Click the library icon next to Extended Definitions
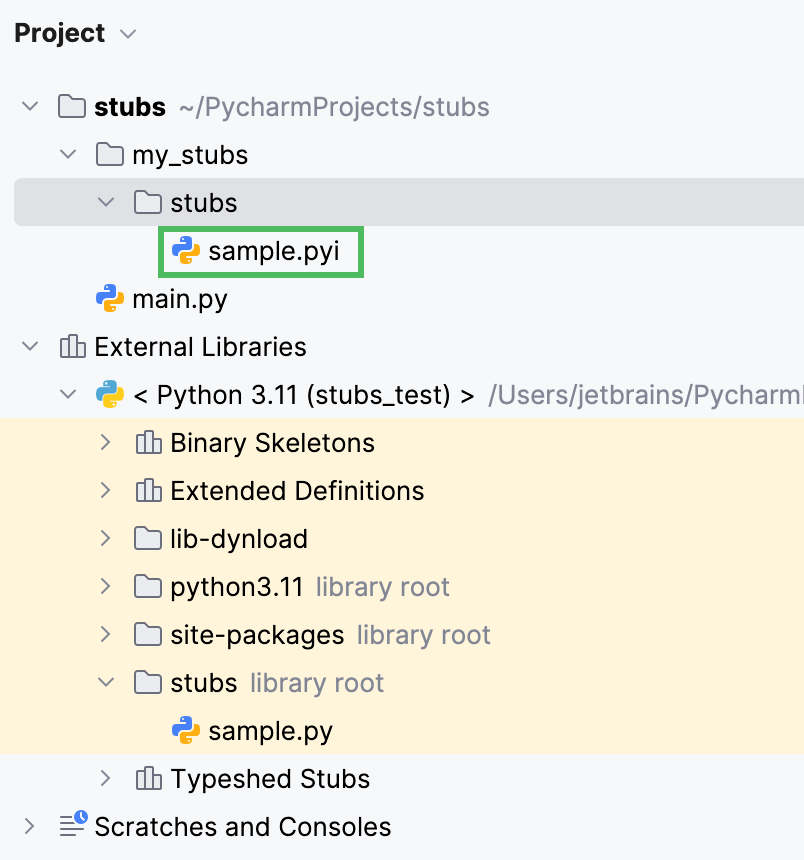804x860 pixels. pos(148,490)
